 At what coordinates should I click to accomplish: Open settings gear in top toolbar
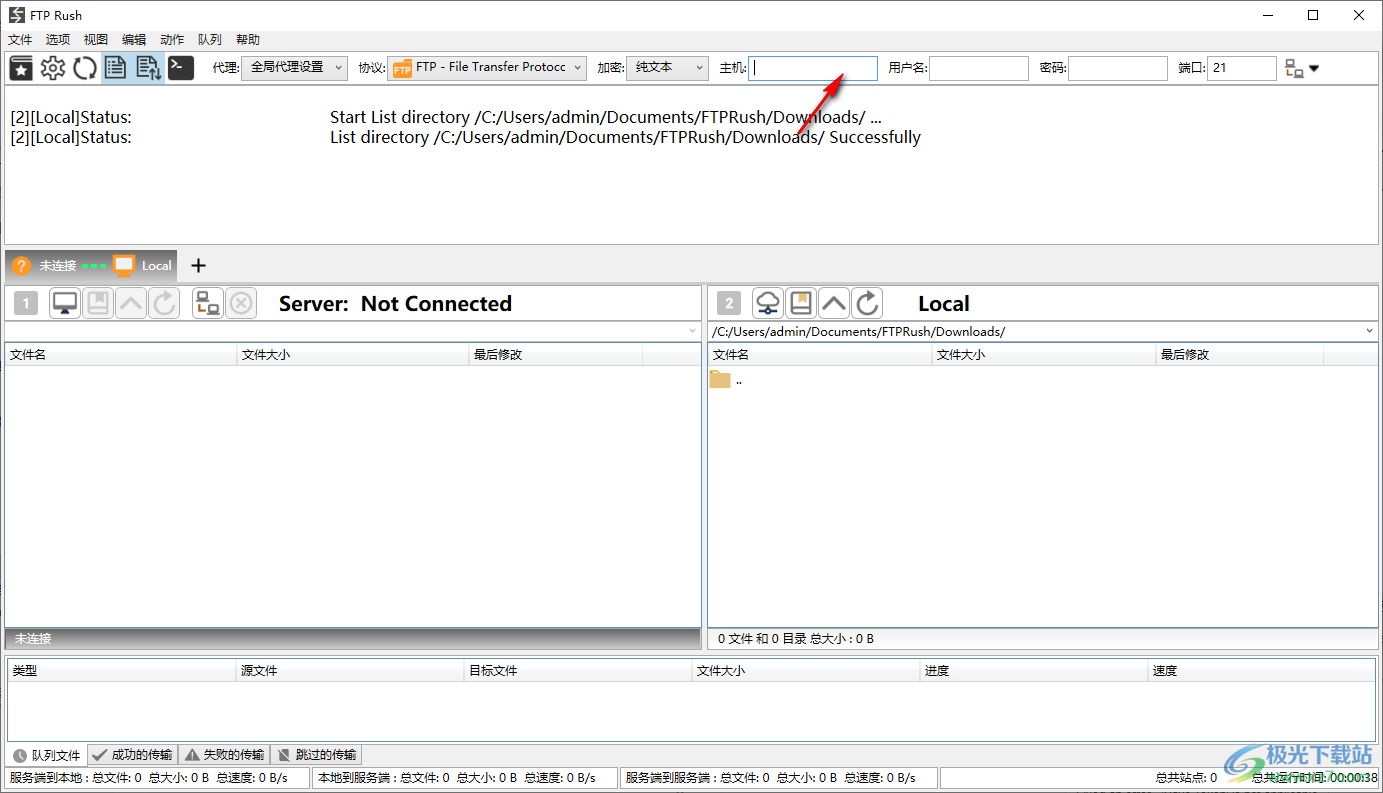(x=53, y=68)
